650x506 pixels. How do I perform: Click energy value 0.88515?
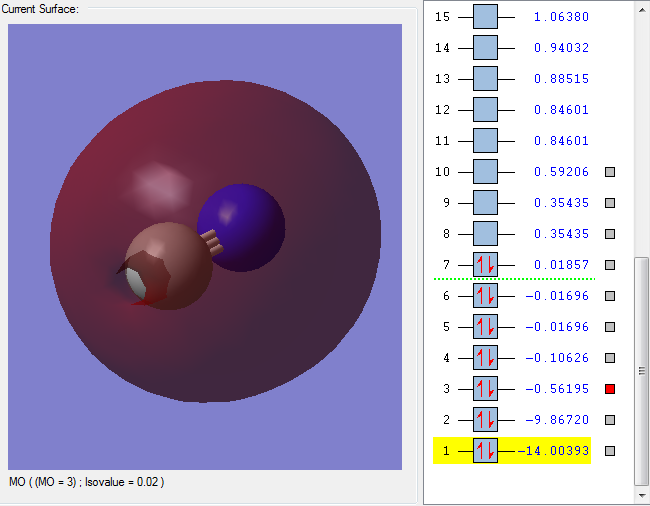[561, 79]
